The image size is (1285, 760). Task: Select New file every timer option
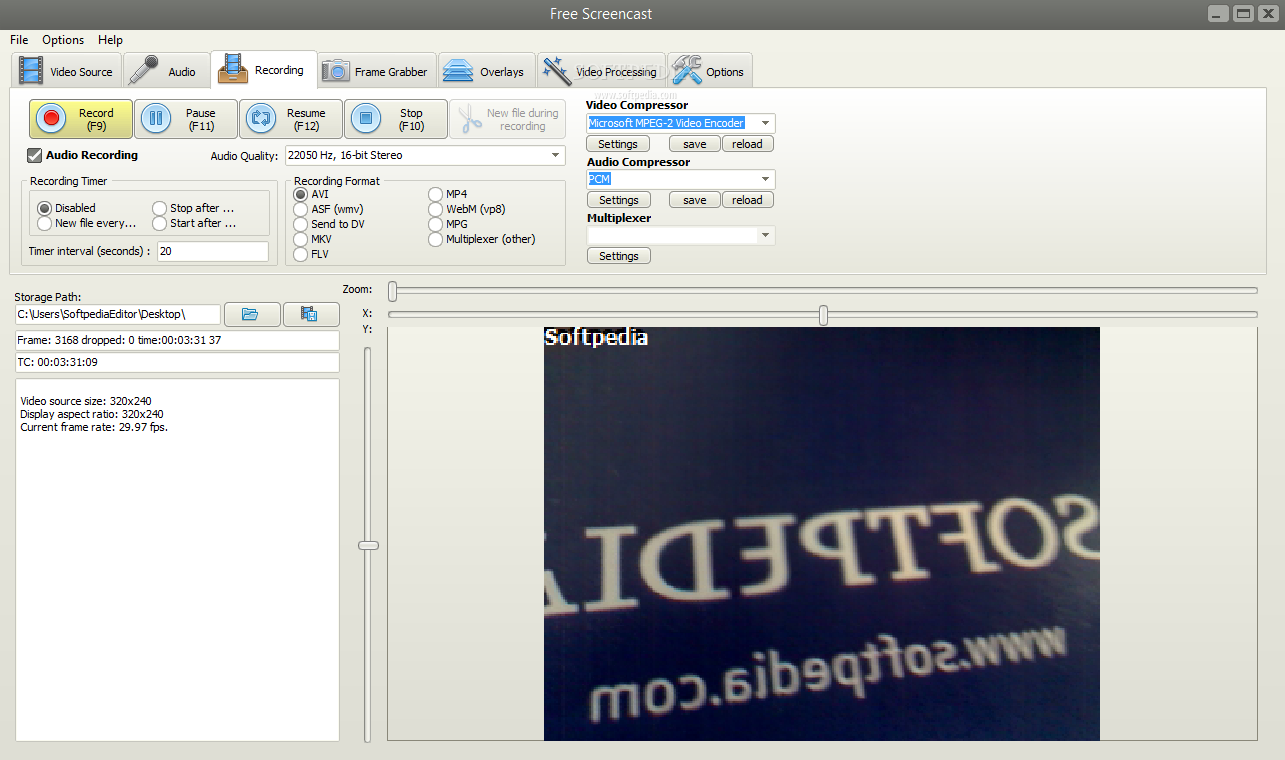click(44, 223)
